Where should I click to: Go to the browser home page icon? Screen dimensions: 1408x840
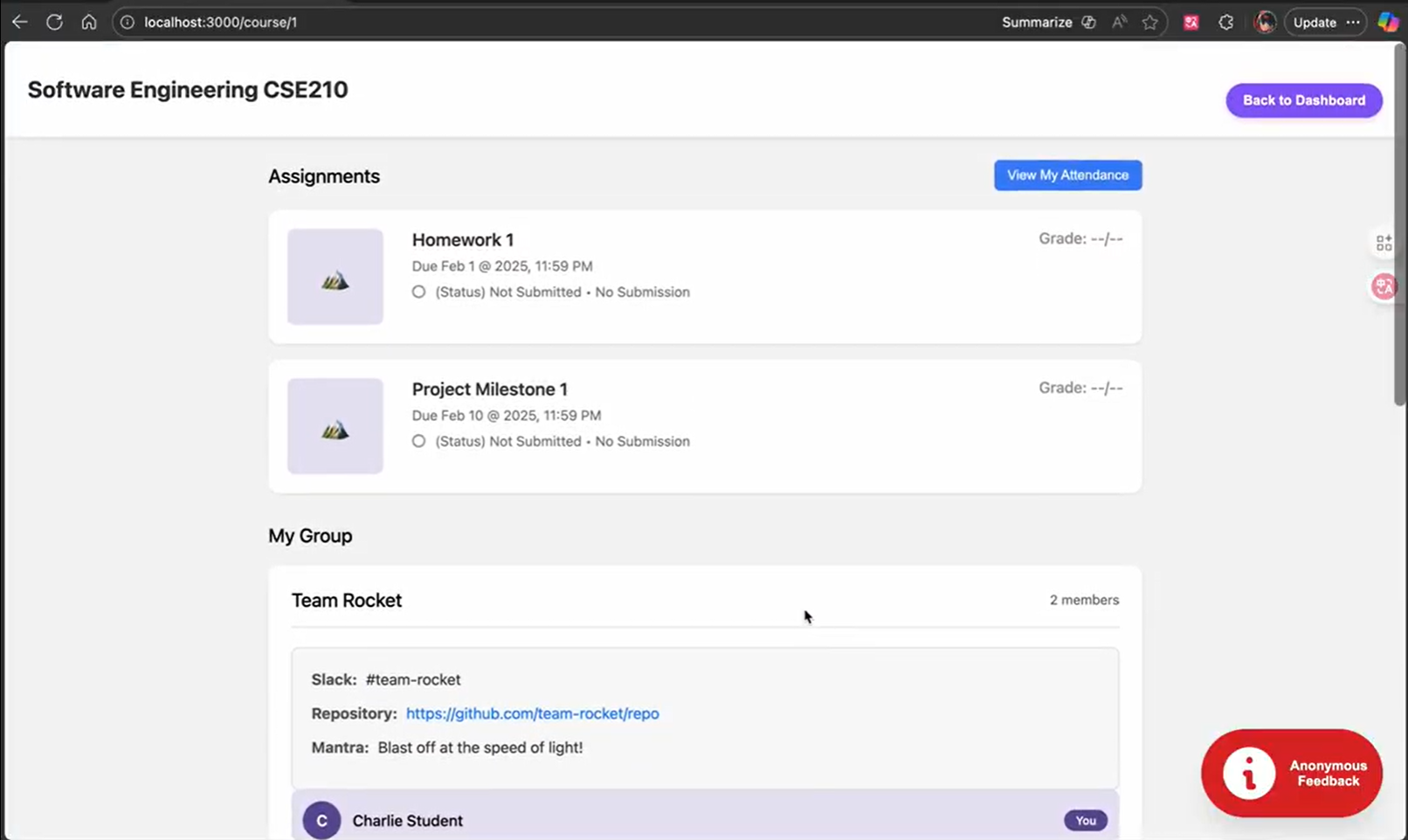pos(89,22)
